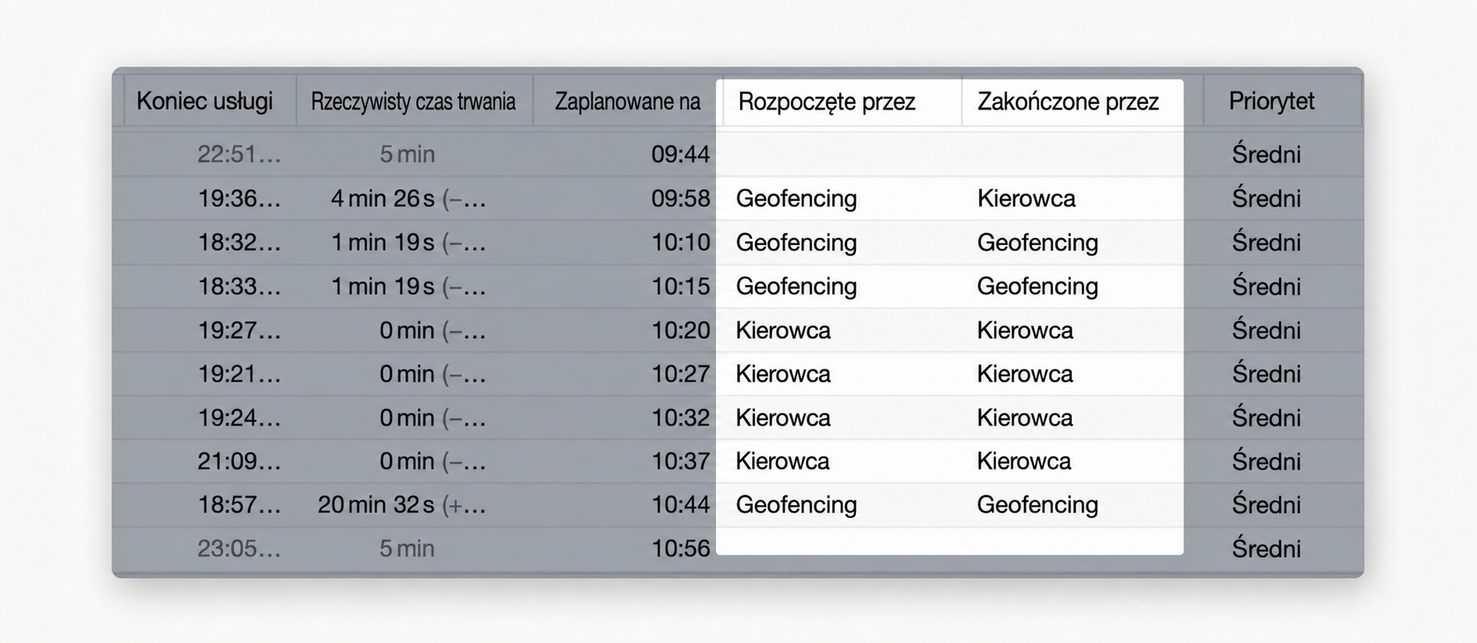
Task: Click Kierowca under Zakończone przez in 10:20 row
Action: click(x=1025, y=330)
